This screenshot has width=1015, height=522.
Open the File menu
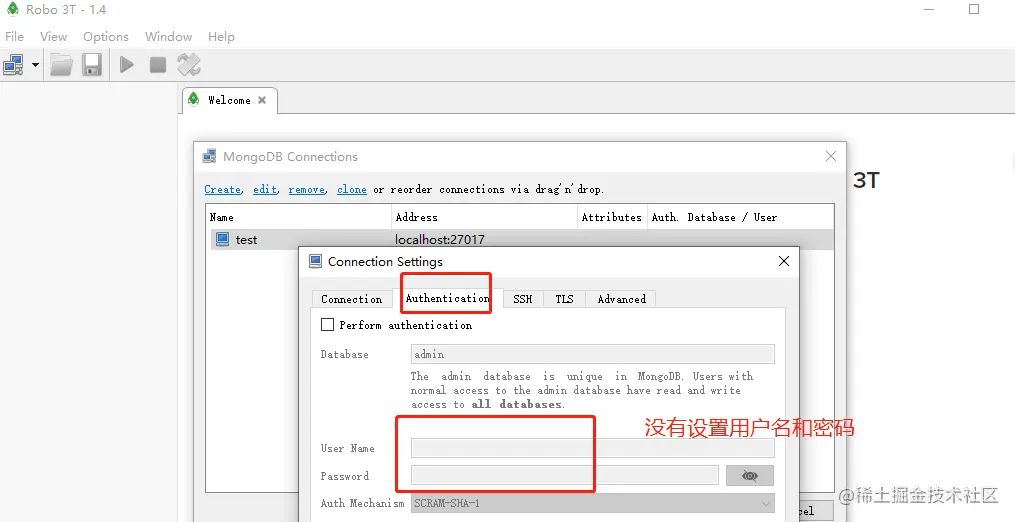point(14,37)
